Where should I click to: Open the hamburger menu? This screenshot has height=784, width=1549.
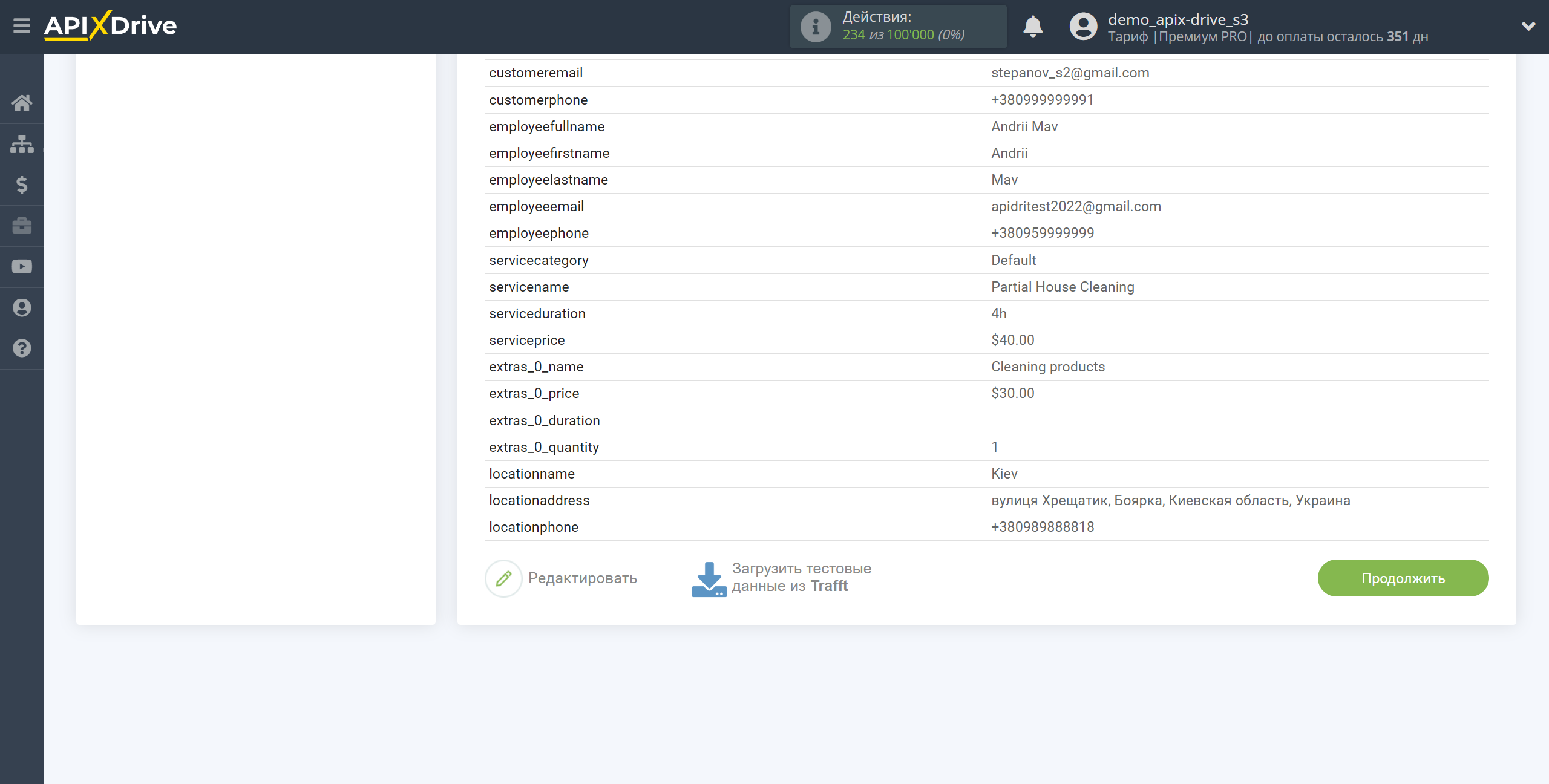(x=22, y=26)
